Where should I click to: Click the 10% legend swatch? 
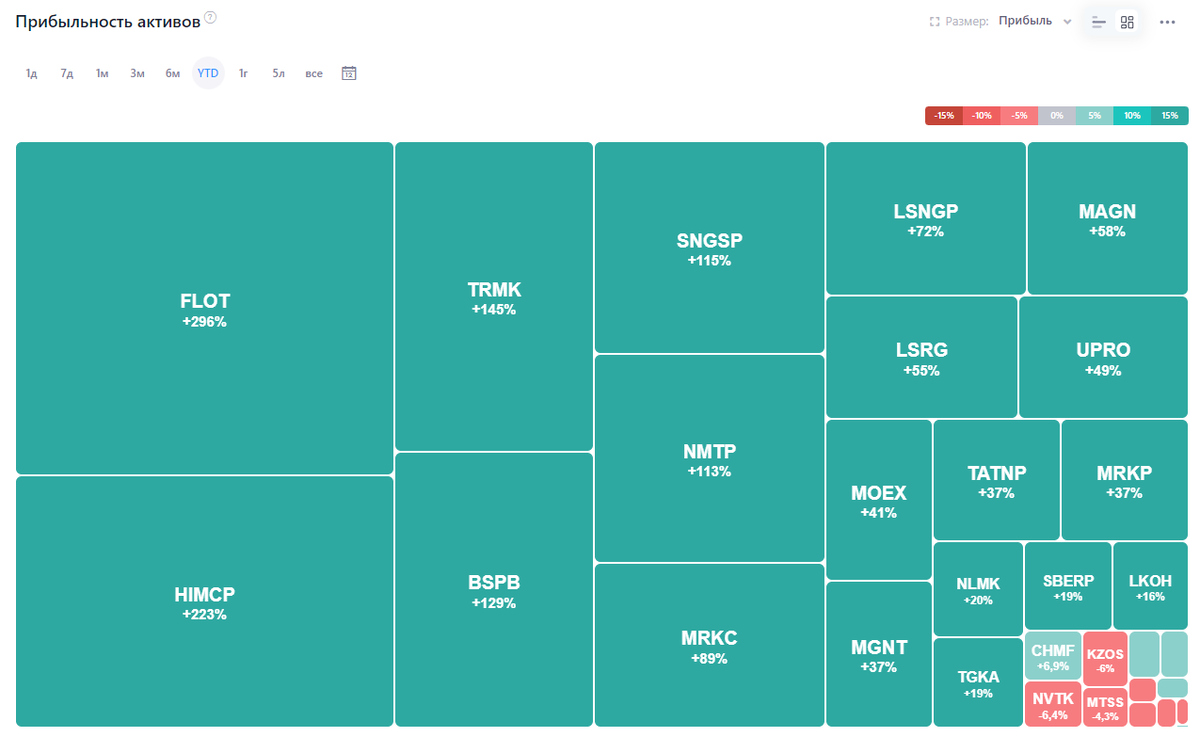pyautogui.click(x=1132, y=116)
